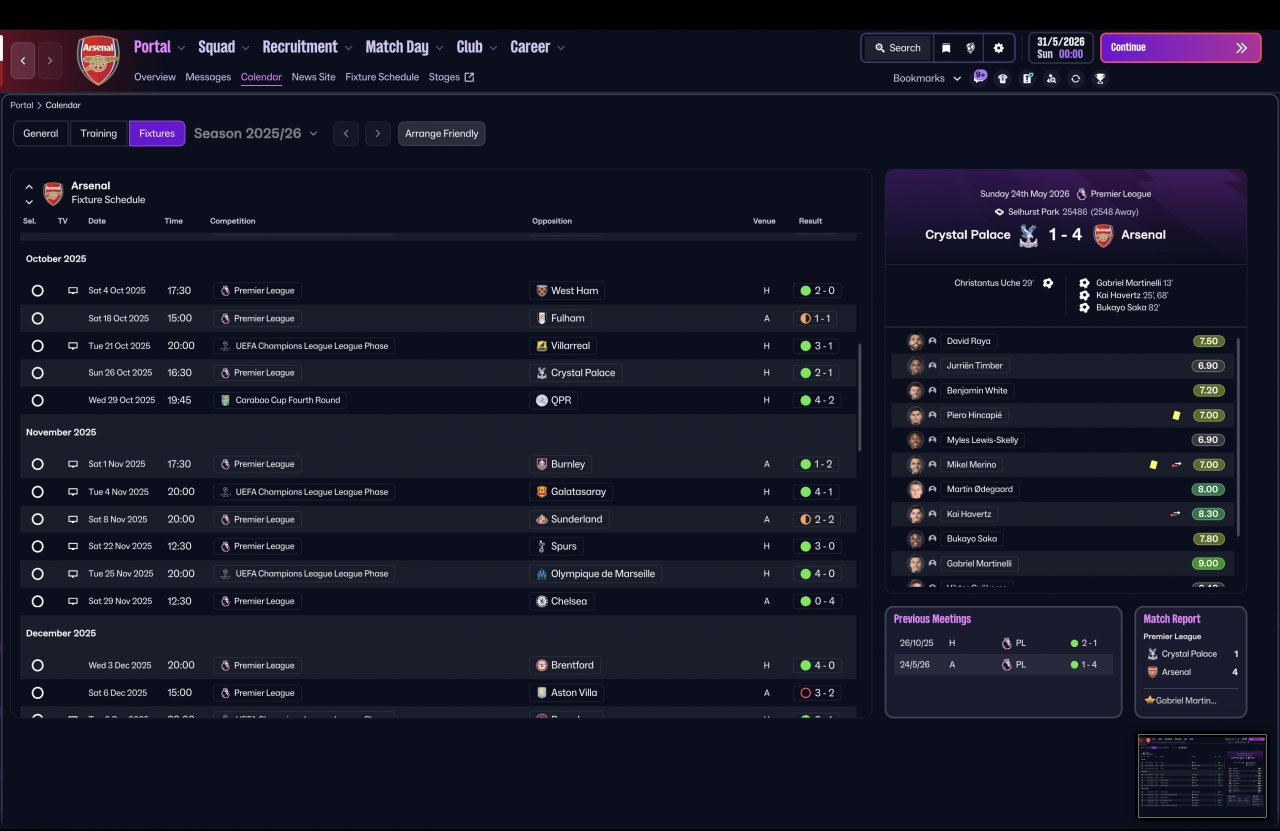Switch to the Messages tab

[208, 77]
